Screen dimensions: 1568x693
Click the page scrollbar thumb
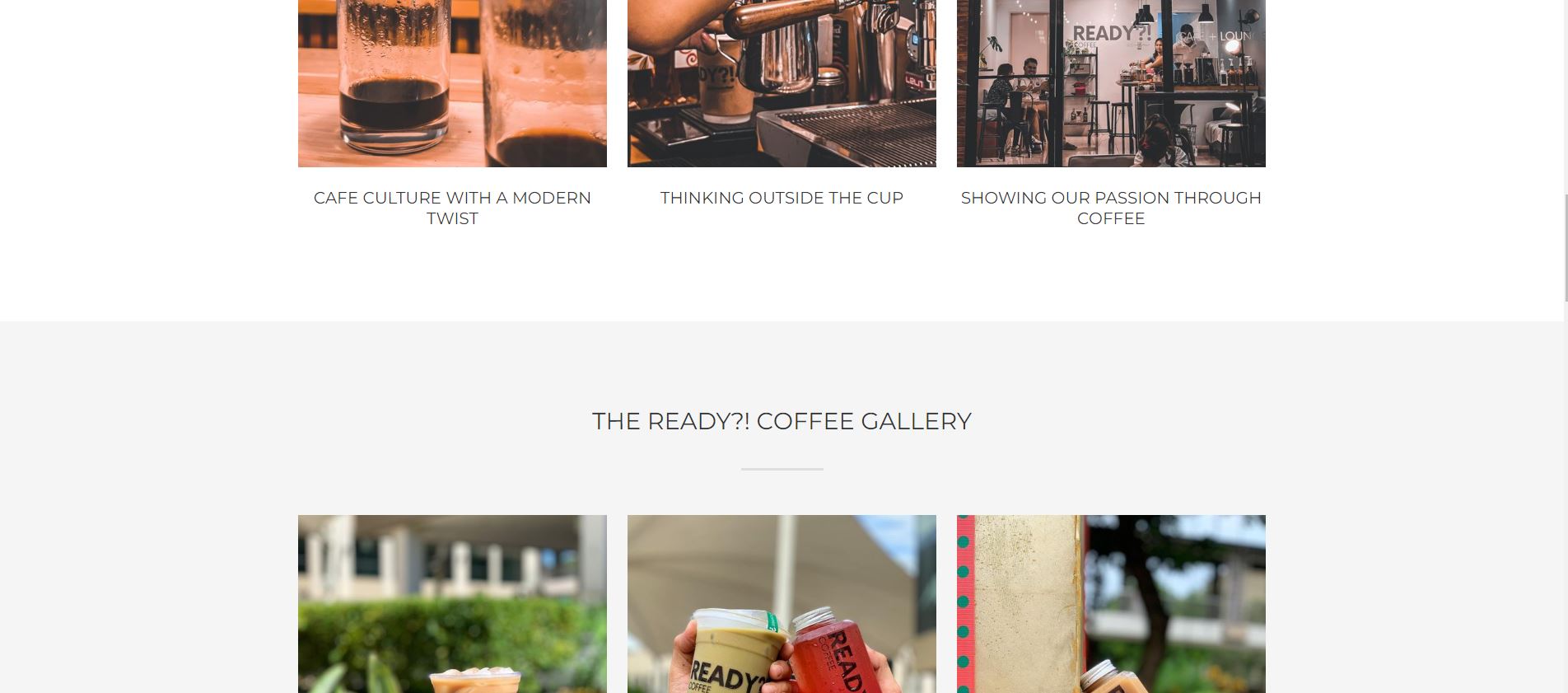click(x=1566, y=247)
